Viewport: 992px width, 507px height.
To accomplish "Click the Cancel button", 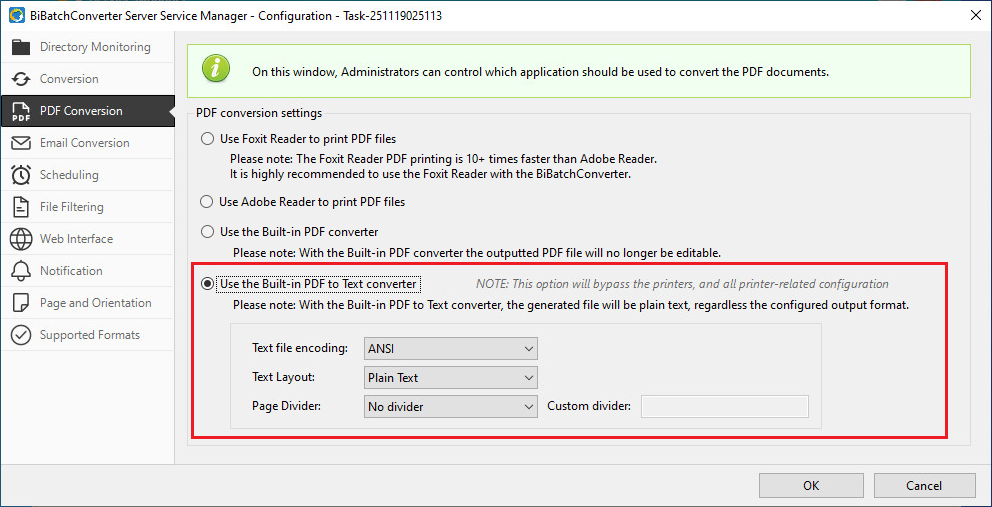I will click(x=924, y=486).
